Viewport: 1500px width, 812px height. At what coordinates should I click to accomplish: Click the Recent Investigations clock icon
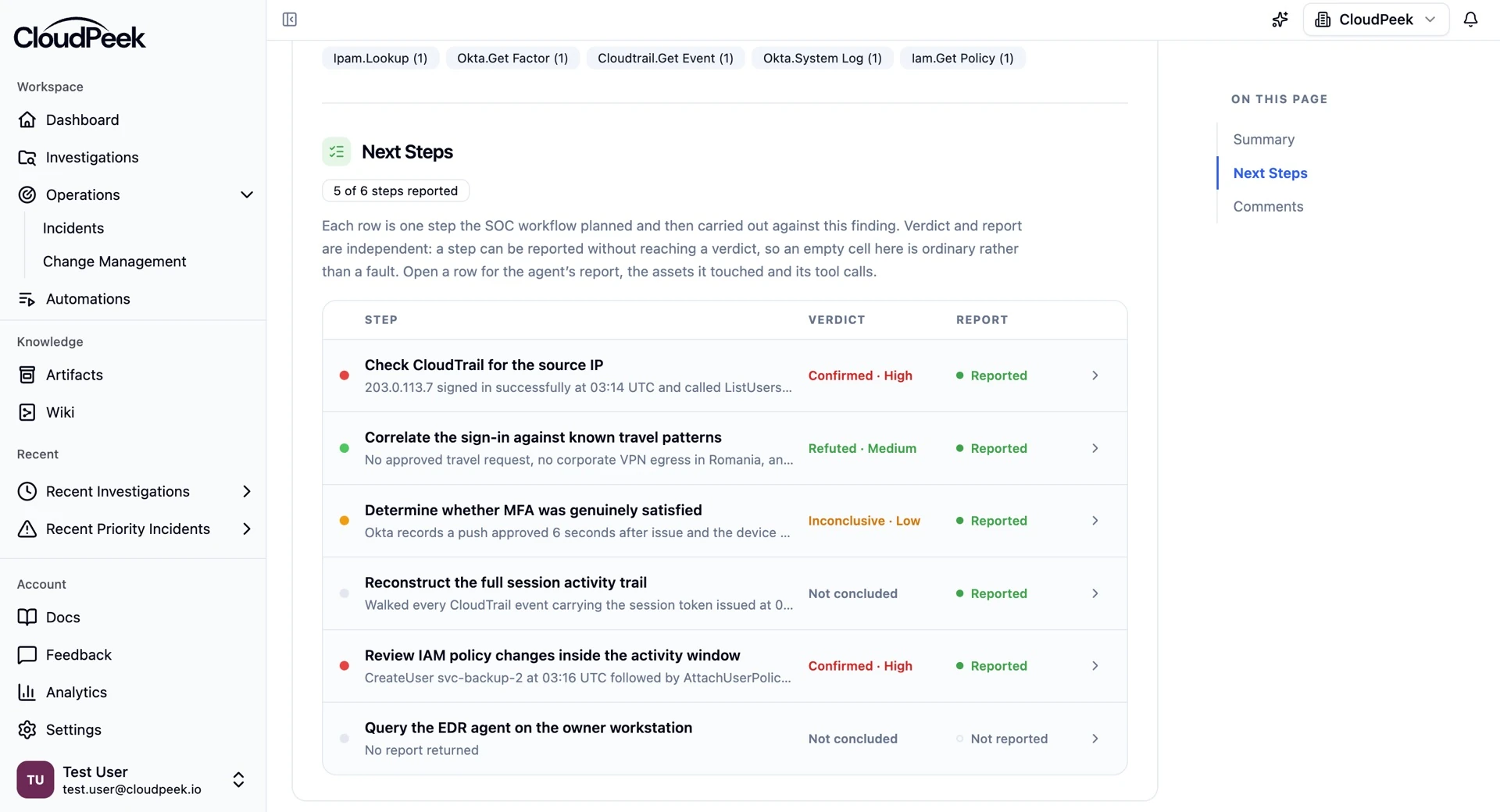(x=27, y=491)
